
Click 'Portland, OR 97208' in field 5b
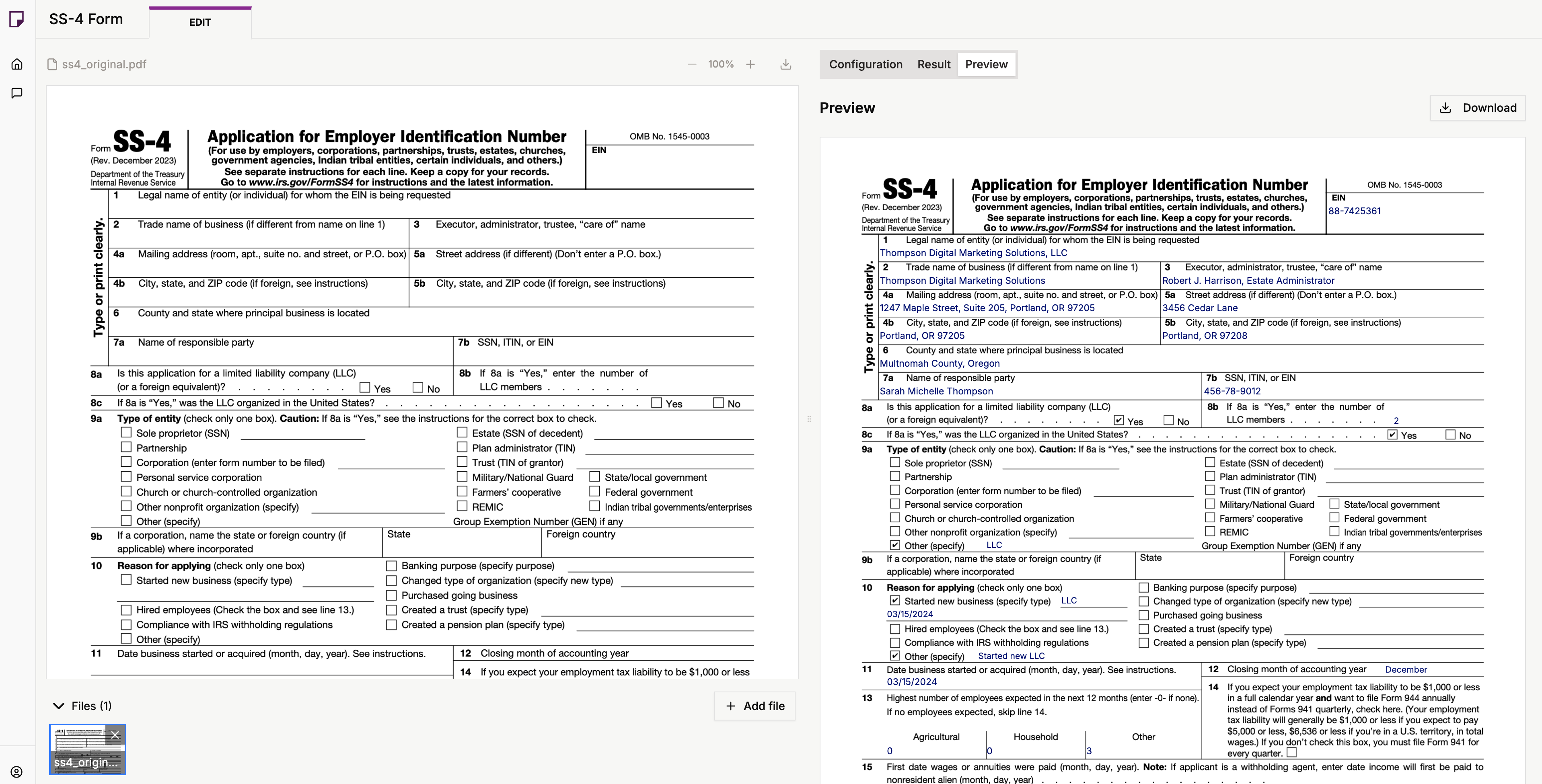tap(1205, 336)
